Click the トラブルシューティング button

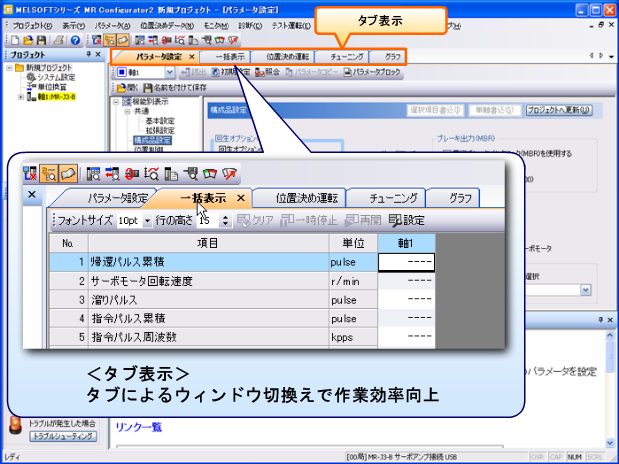(60, 437)
